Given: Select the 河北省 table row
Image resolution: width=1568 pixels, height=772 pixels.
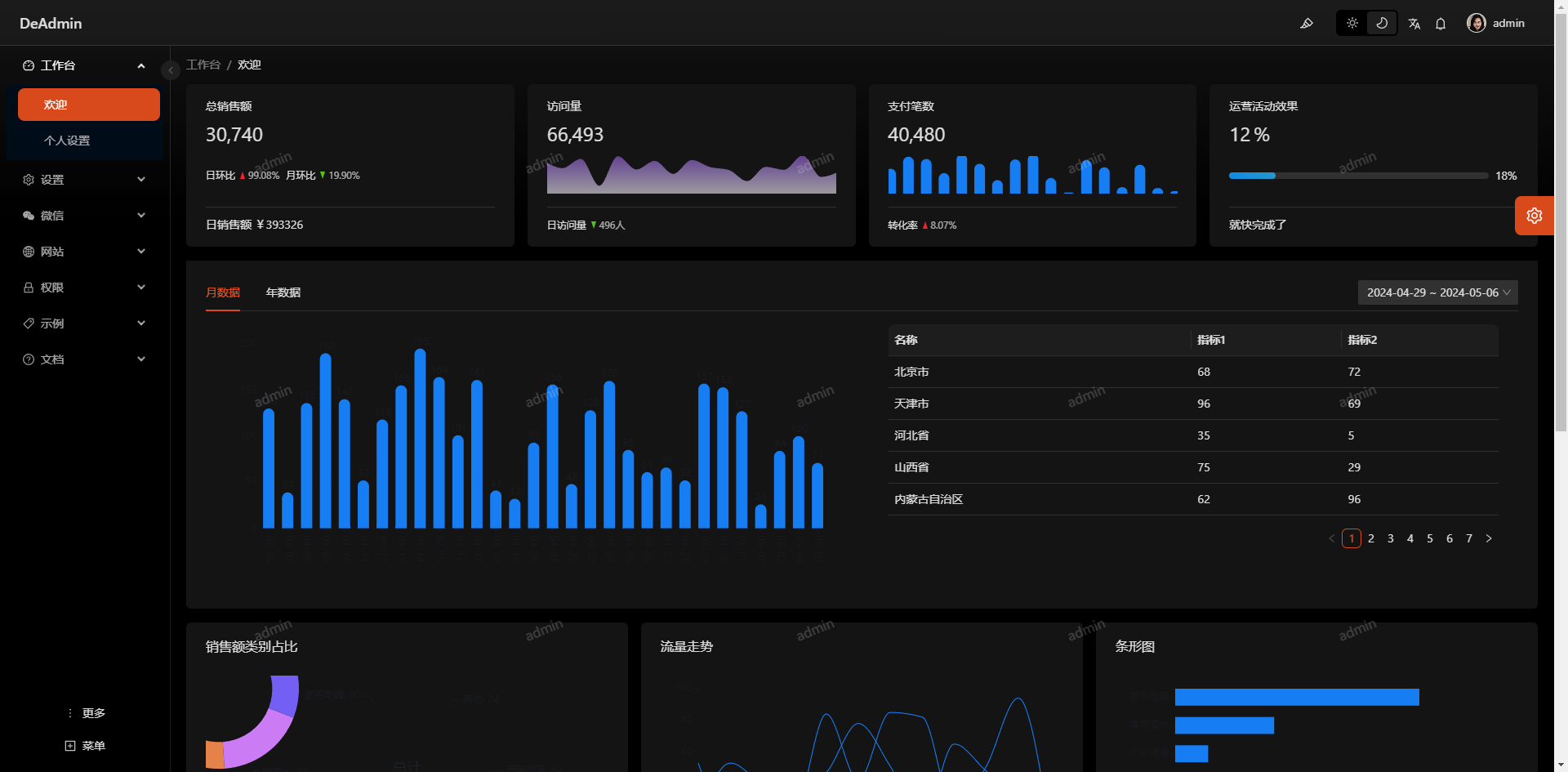Looking at the screenshot, I should [1193, 435].
